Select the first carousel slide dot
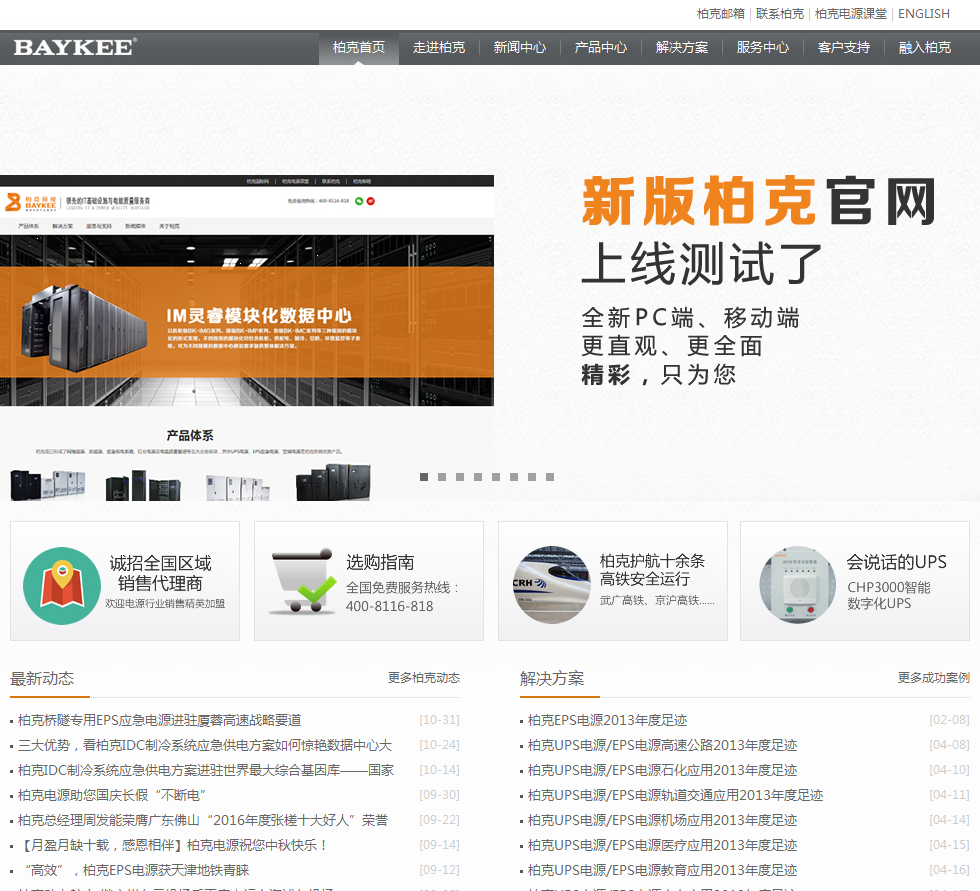The width and height of the screenshot is (980, 891). 424,477
